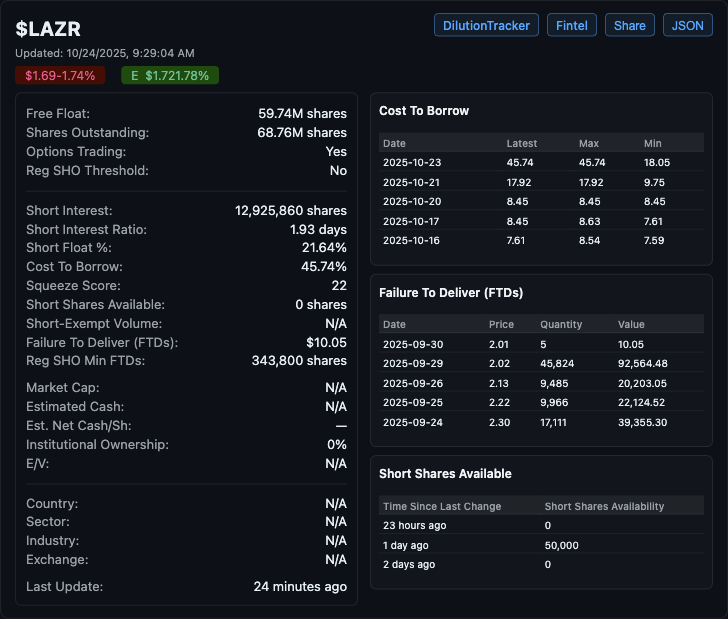Click the 1 day ago row
The image size is (728, 619).
pos(541,545)
